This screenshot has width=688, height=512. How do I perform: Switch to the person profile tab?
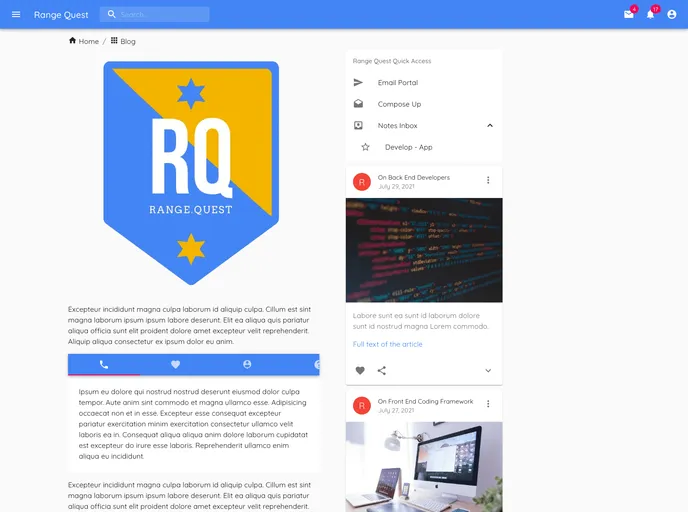247,365
